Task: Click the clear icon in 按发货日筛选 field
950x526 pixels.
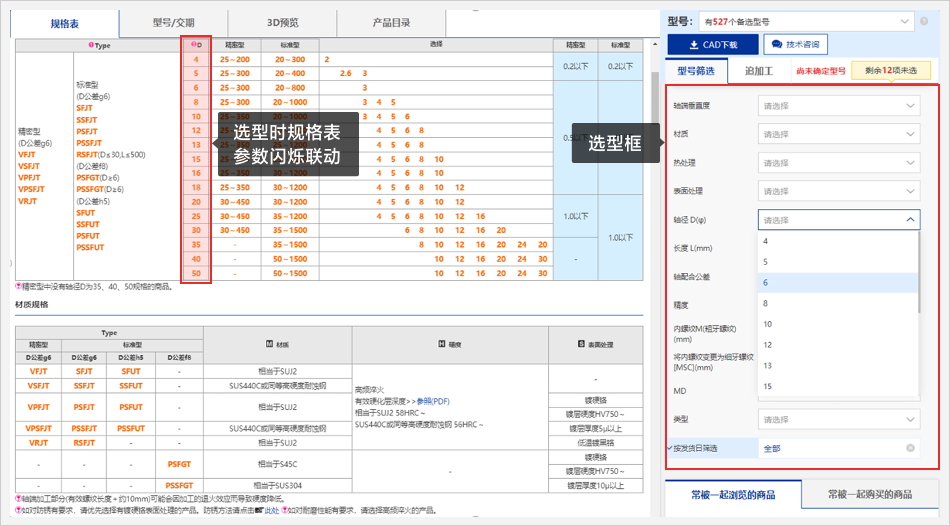Action: (910, 449)
